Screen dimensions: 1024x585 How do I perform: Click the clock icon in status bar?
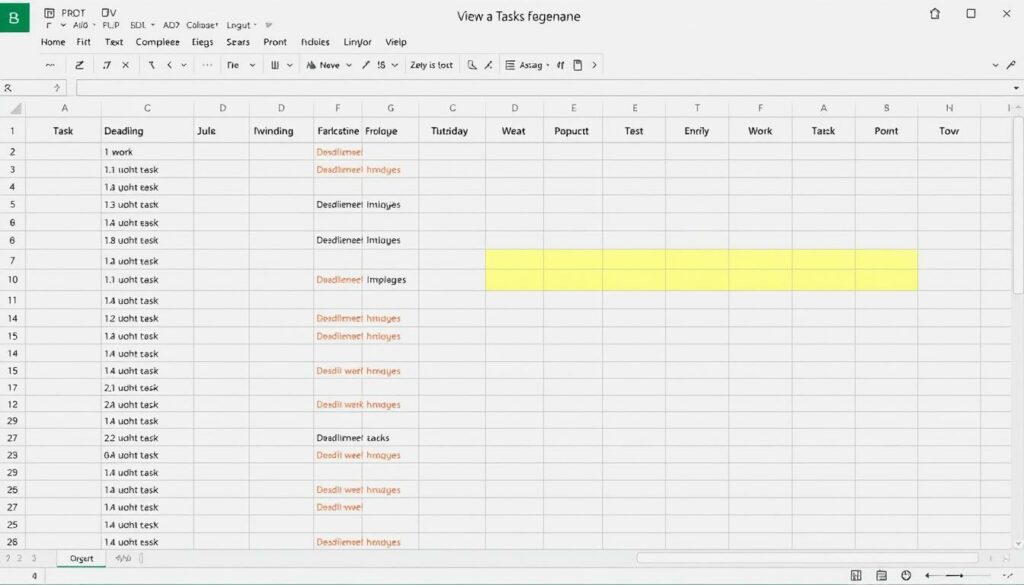[906, 575]
